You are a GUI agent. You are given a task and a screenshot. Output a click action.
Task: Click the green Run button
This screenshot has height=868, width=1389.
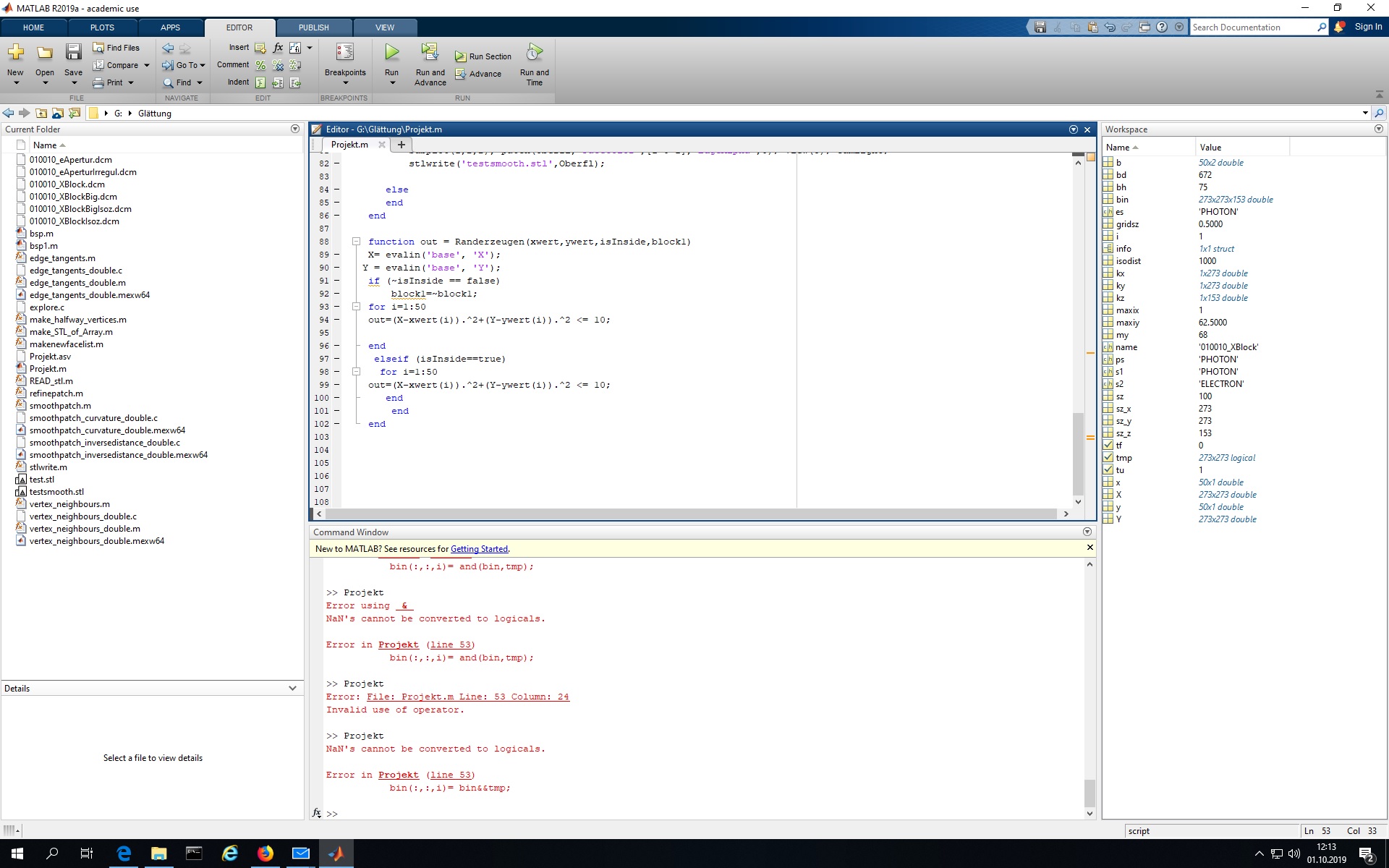391,52
